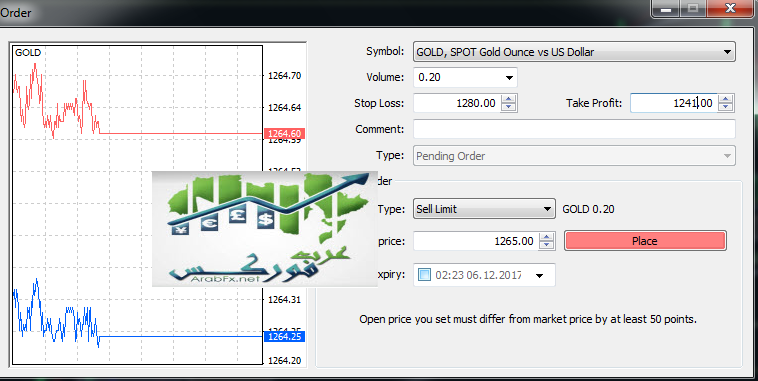Decrease Stop Loss with down arrow

coord(508,107)
